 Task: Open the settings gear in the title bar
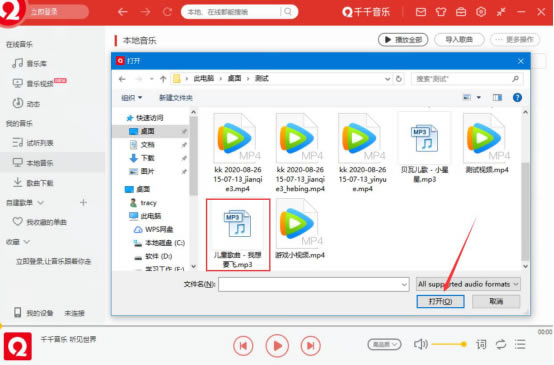click(x=481, y=12)
